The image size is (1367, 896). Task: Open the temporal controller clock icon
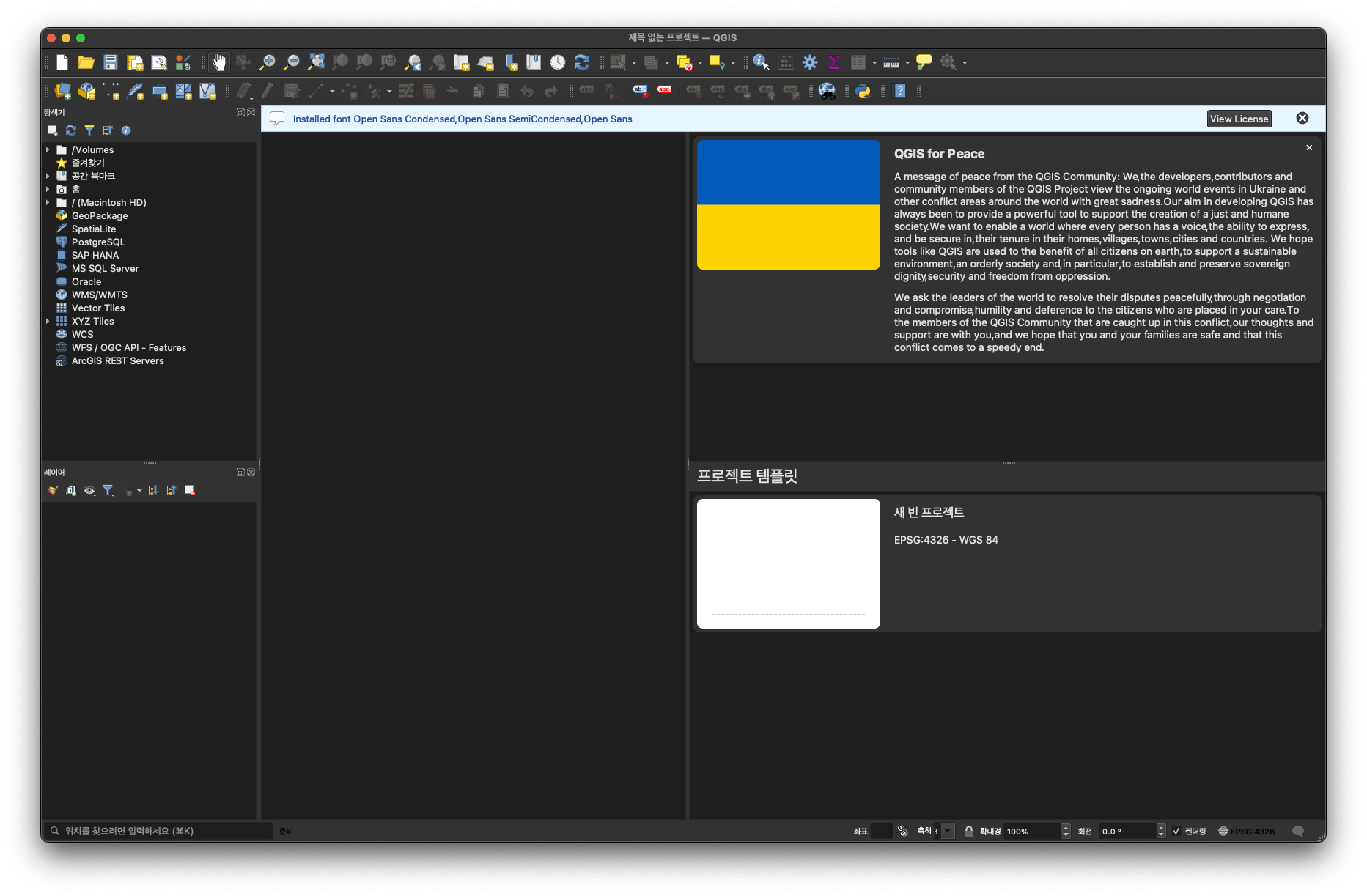click(x=558, y=63)
